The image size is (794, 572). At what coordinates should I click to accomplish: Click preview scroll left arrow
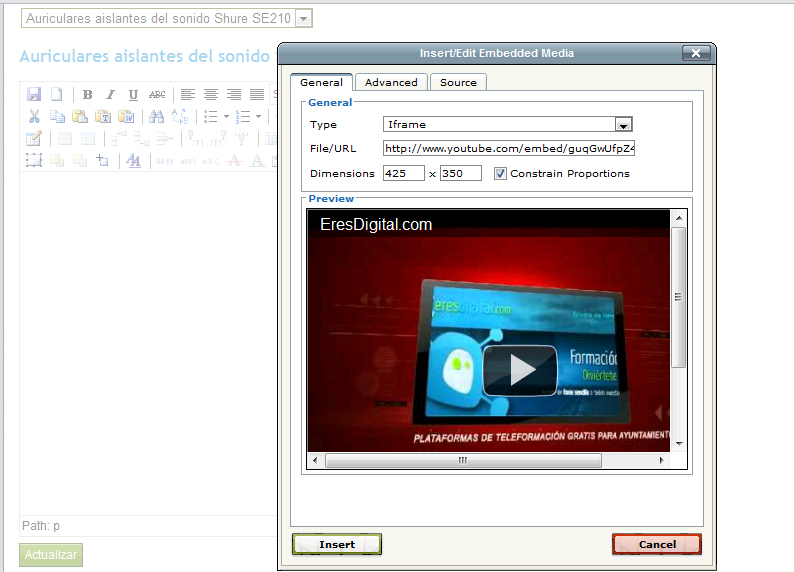[315, 460]
